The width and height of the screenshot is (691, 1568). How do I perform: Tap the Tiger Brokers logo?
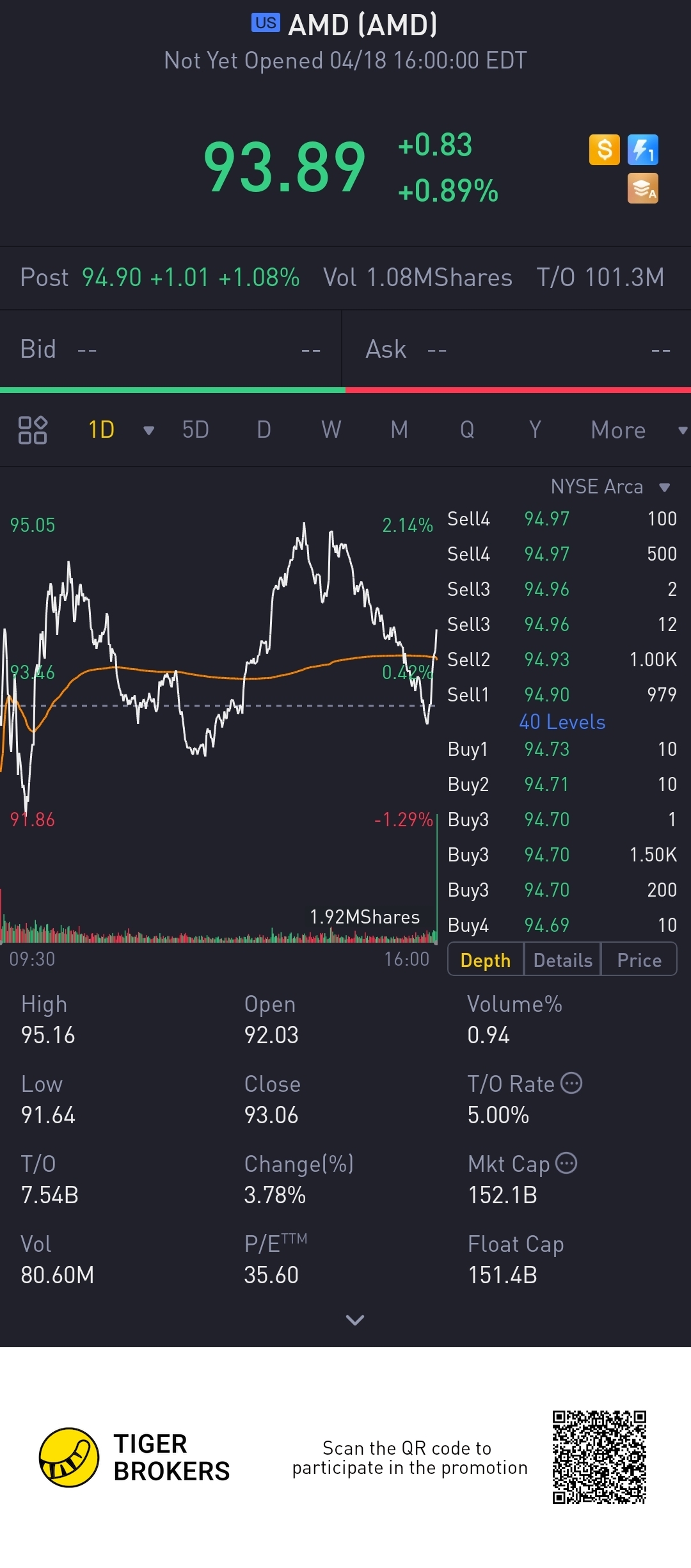(134, 1457)
